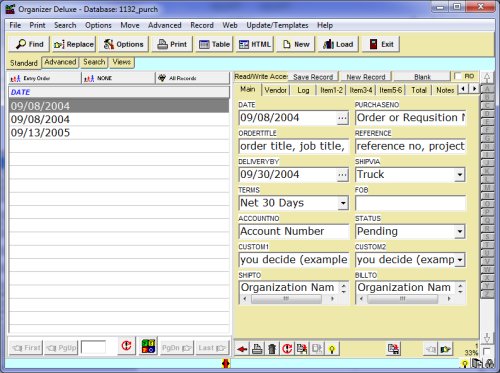
Task: Show earlier tabs with left tab arrow
Action: pos(463,89)
